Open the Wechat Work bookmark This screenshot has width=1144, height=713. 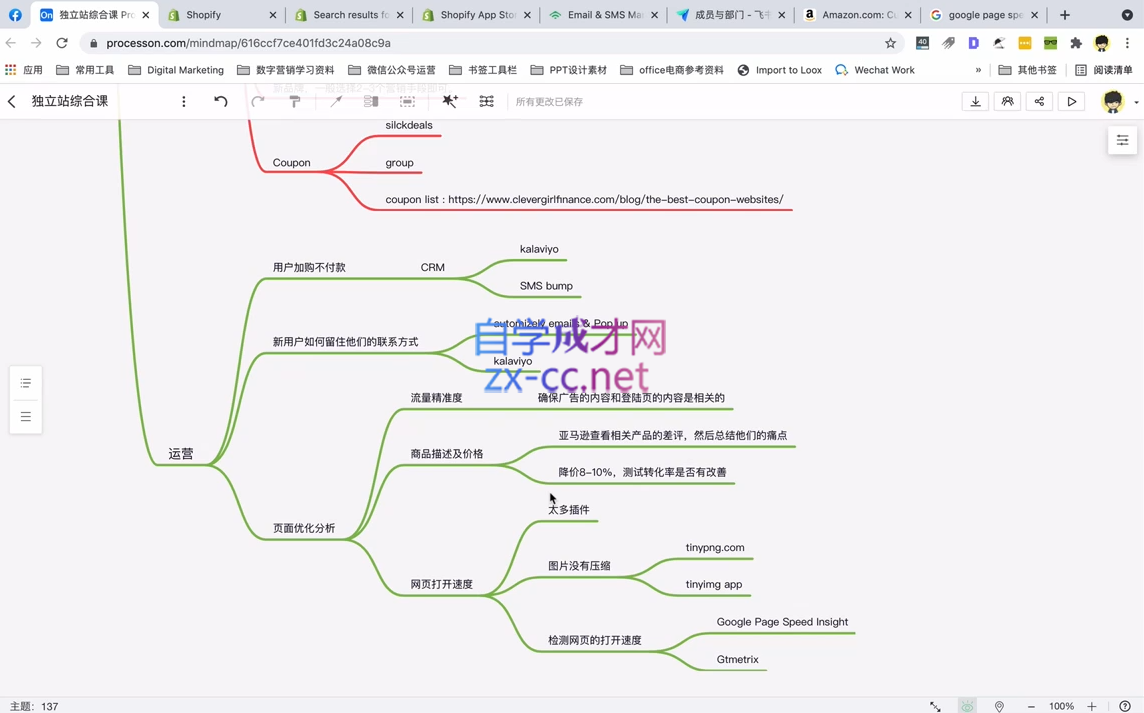(x=875, y=70)
